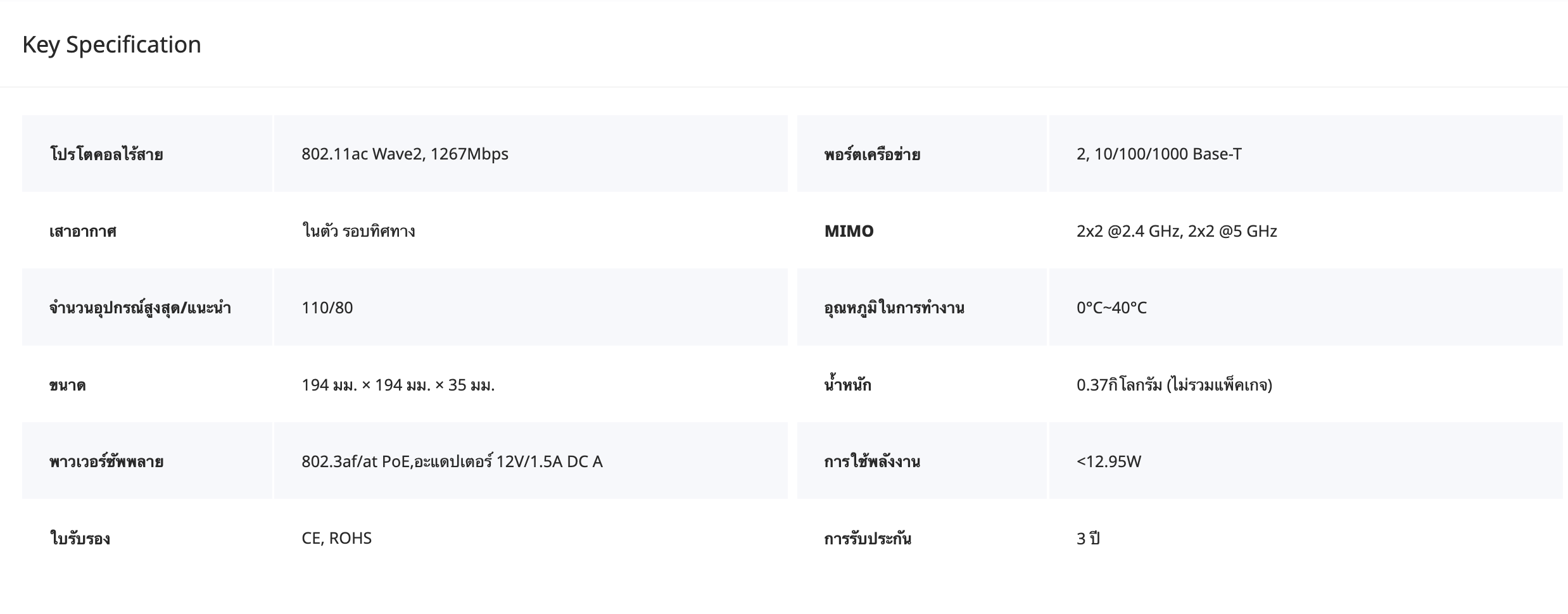The image size is (1568, 614).
Task: Select the 2, 10/100/1000 Base-T value
Action: point(1159,154)
